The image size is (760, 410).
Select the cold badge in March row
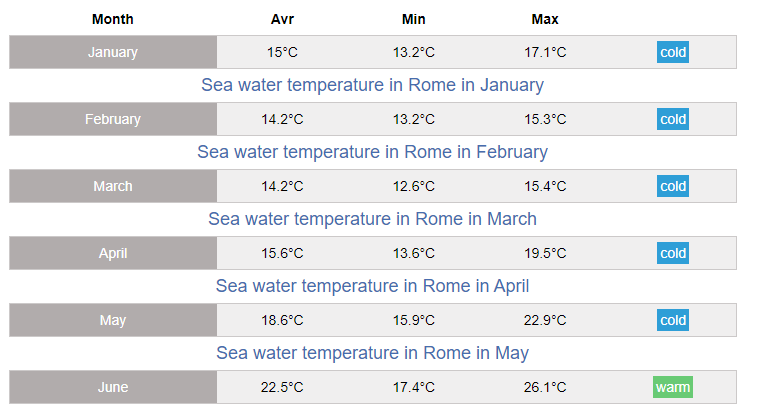[x=673, y=186]
